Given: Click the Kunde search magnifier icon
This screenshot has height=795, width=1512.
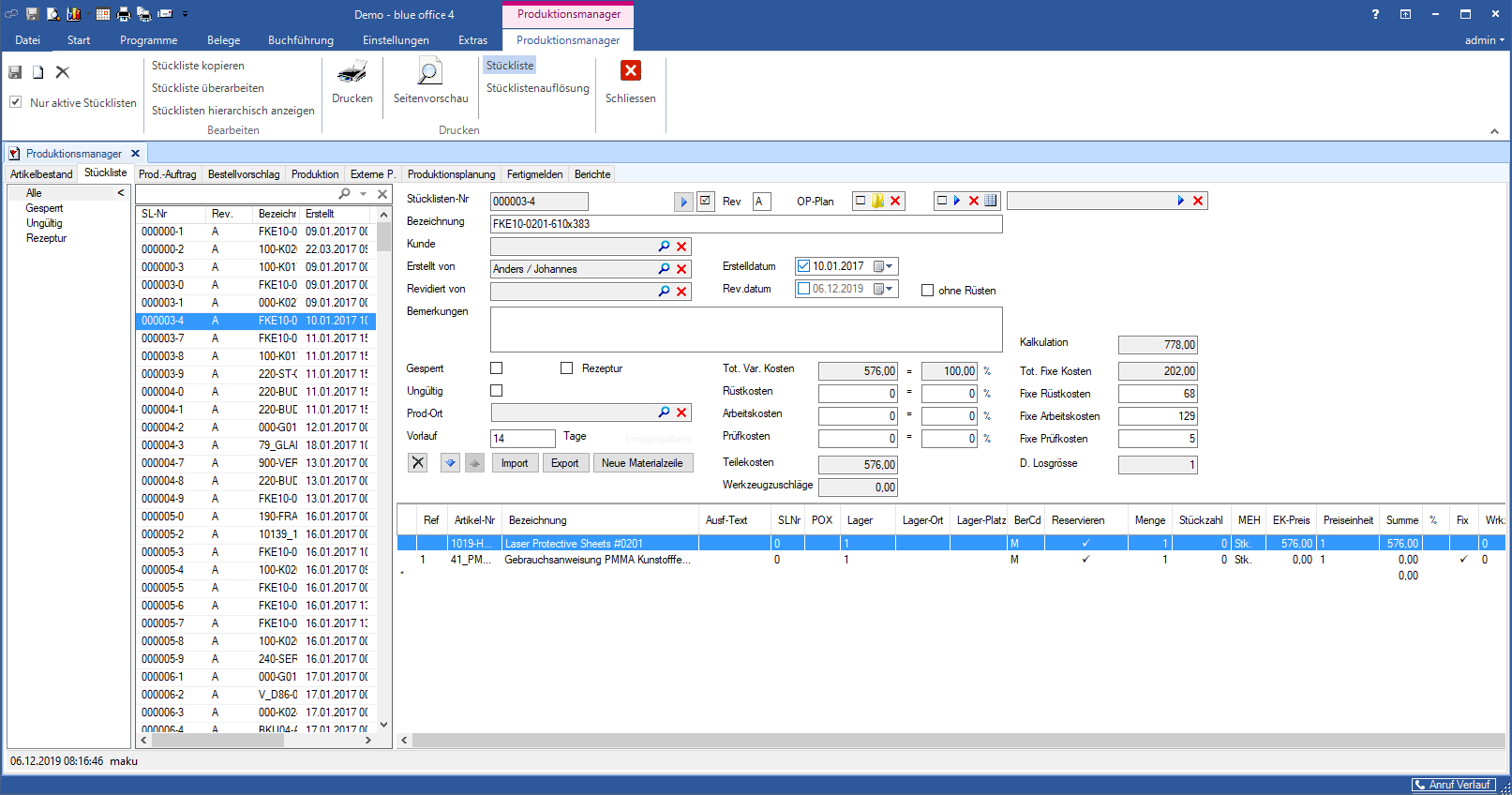Looking at the screenshot, I should point(664,247).
